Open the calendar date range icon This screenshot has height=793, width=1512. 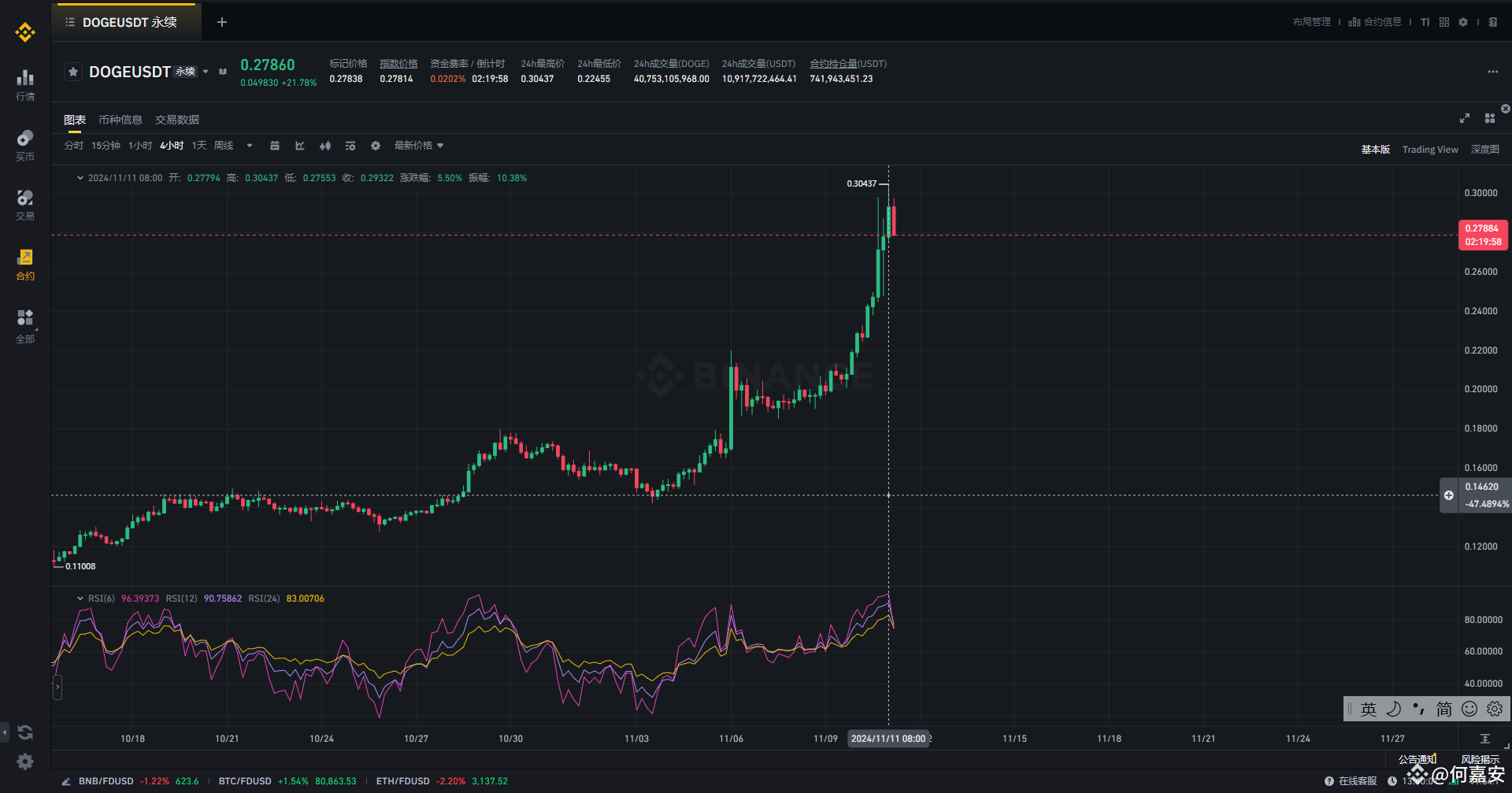pos(275,146)
